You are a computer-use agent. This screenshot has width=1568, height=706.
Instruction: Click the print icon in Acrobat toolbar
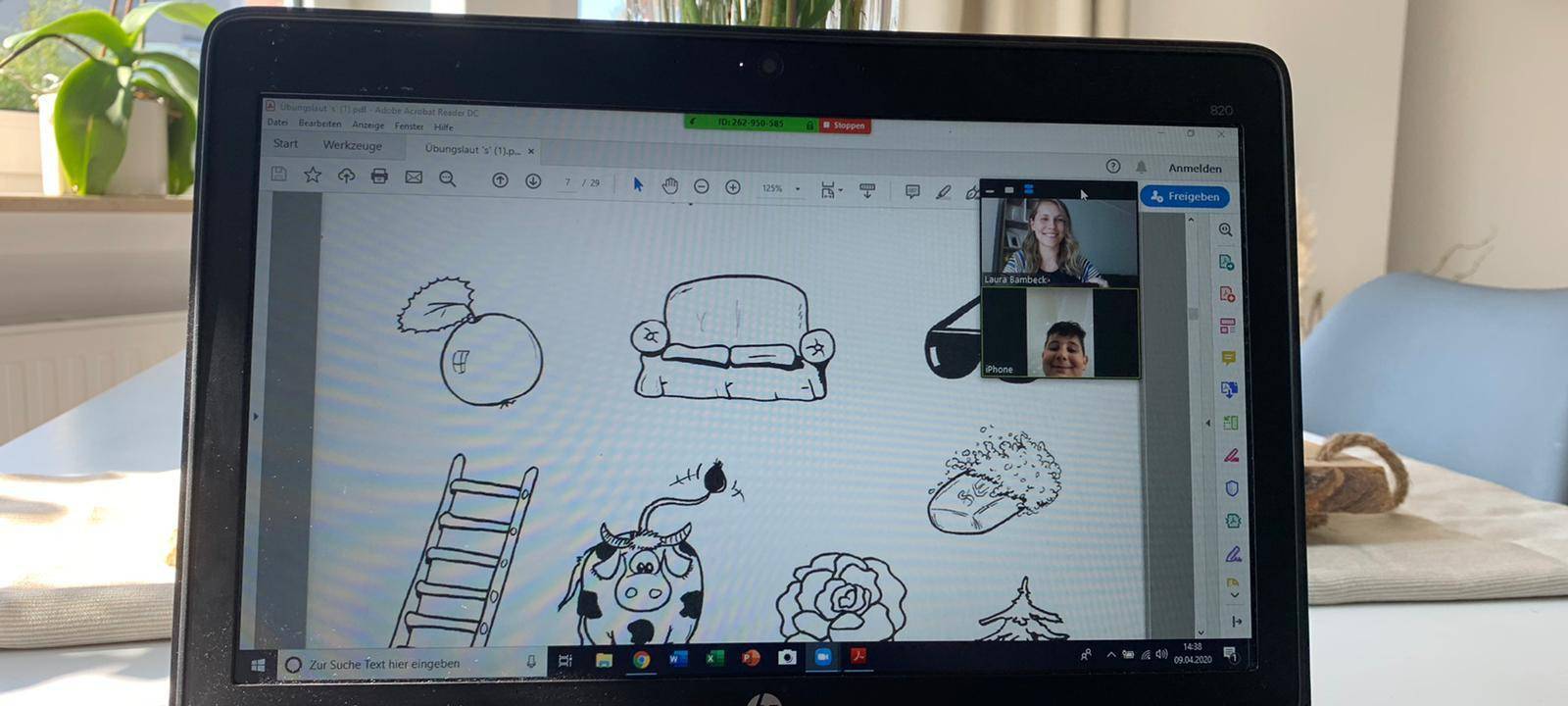[x=379, y=176]
